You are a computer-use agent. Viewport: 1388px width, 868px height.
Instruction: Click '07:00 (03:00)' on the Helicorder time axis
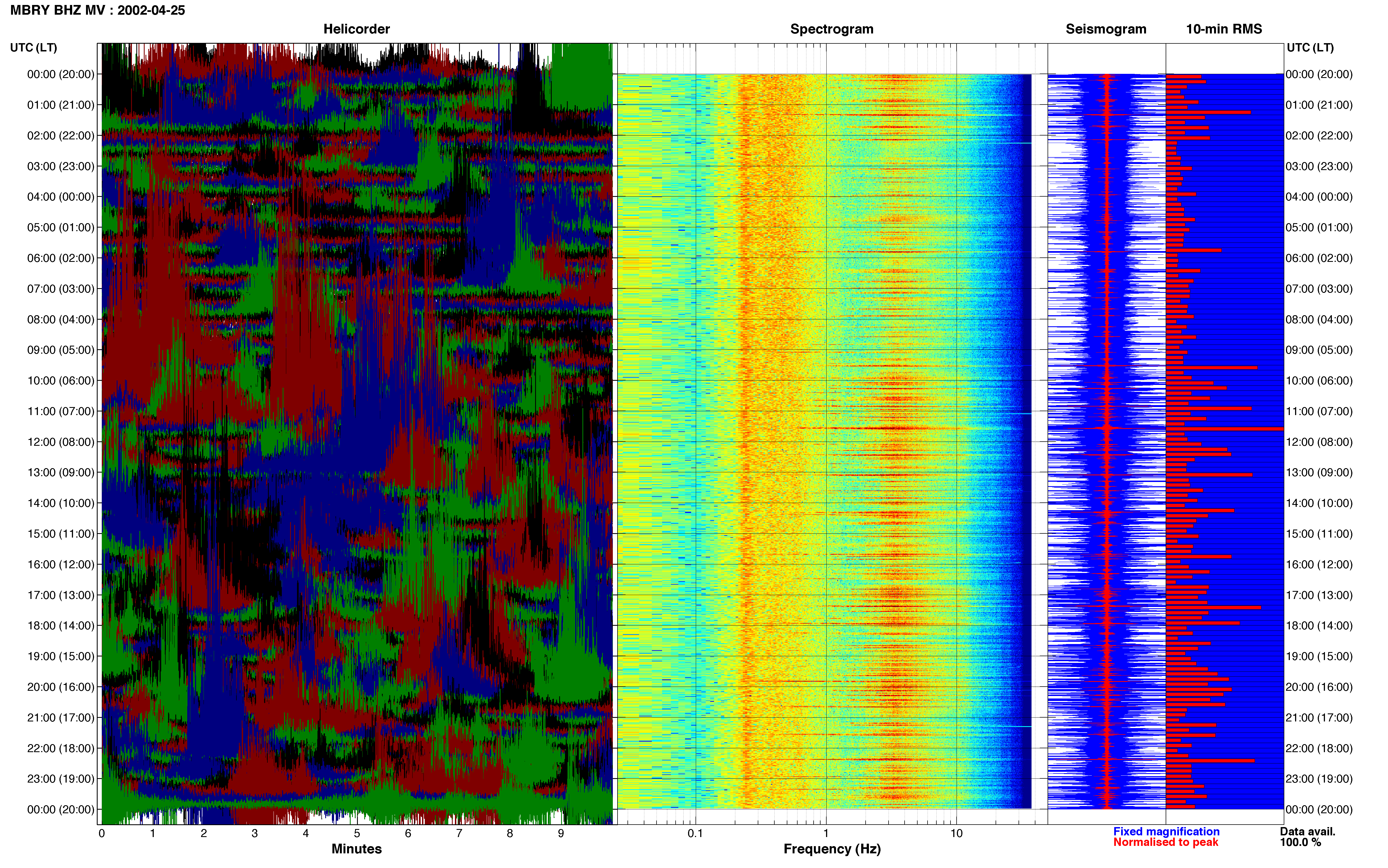point(61,289)
